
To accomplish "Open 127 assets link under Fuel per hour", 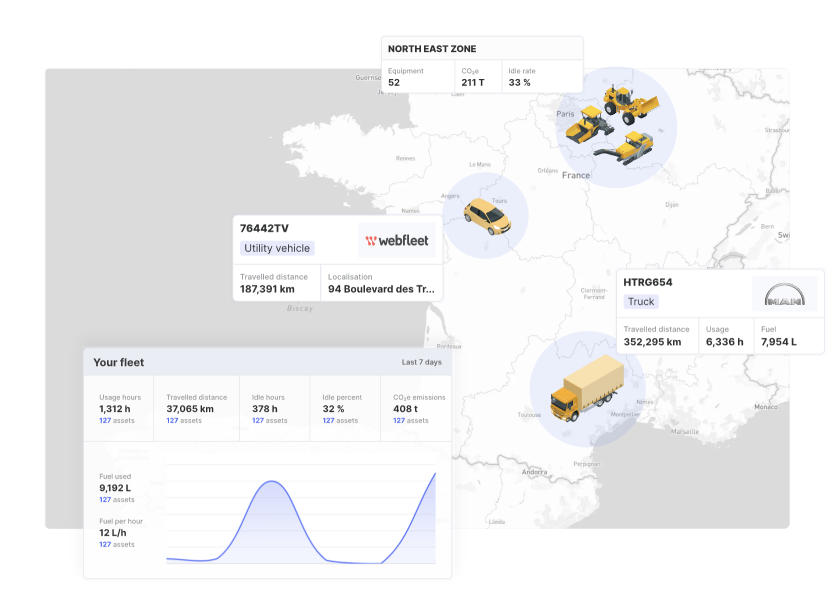I will [116, 544].
